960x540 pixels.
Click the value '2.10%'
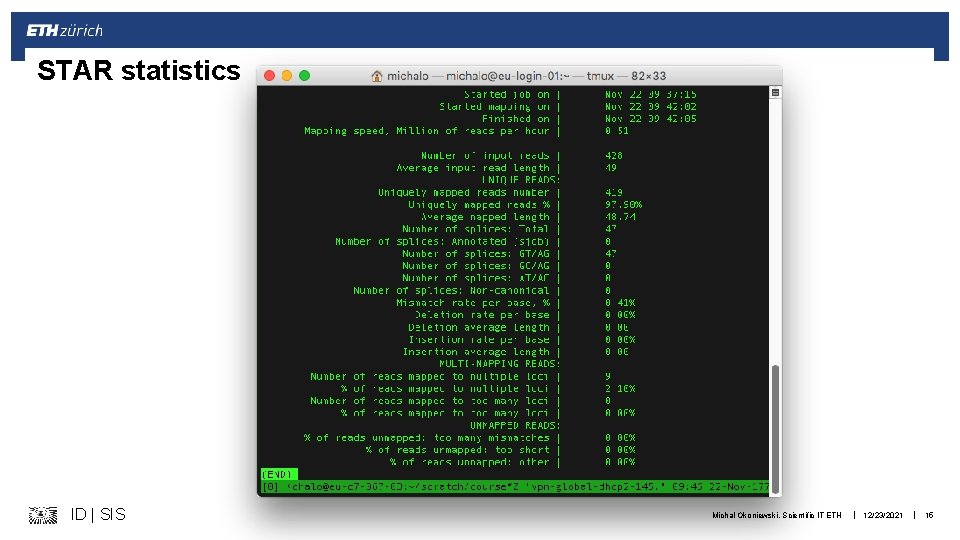pyautogui.click(x=620, y=388)
